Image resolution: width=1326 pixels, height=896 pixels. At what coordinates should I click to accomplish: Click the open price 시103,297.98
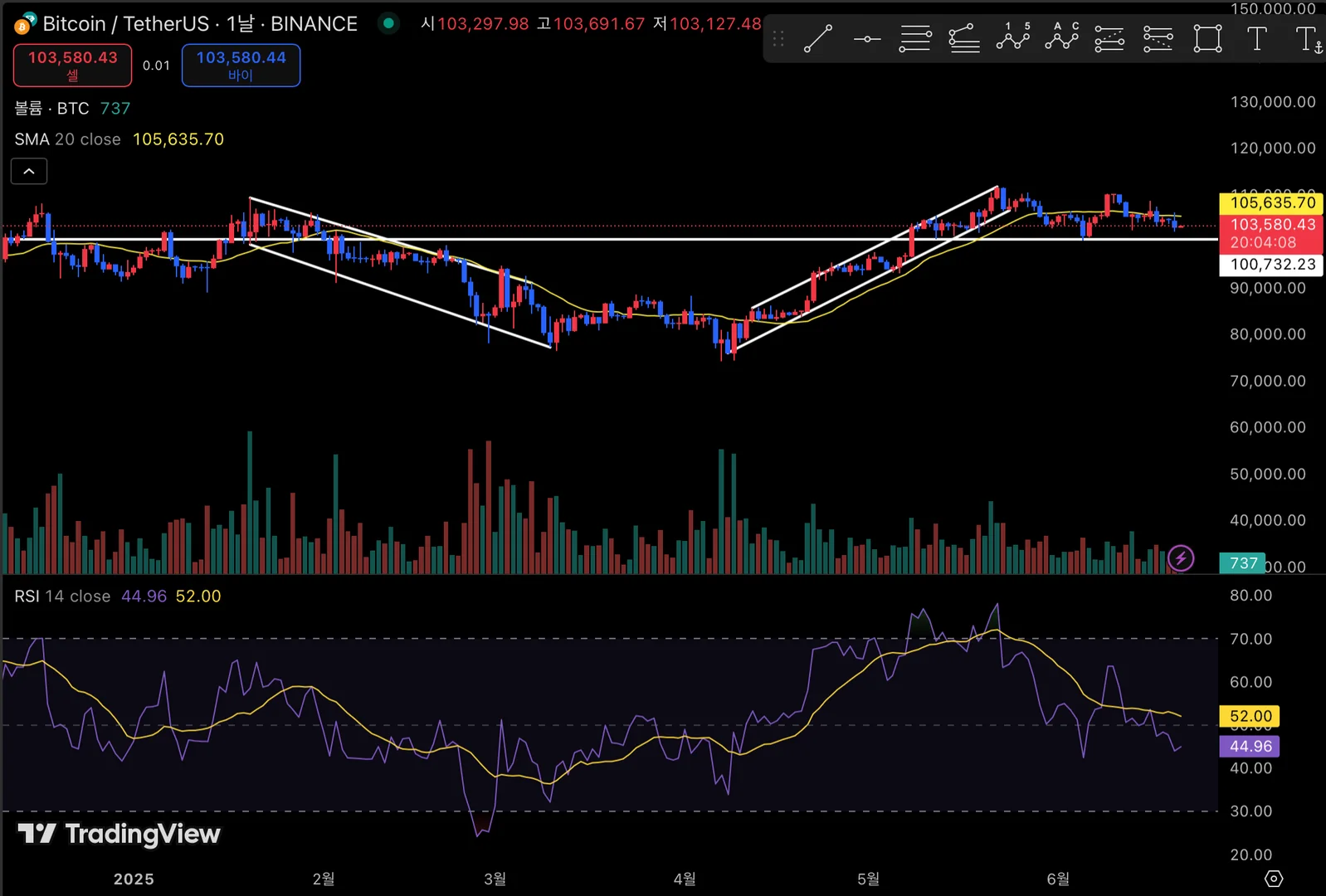(x=475, y=24)
